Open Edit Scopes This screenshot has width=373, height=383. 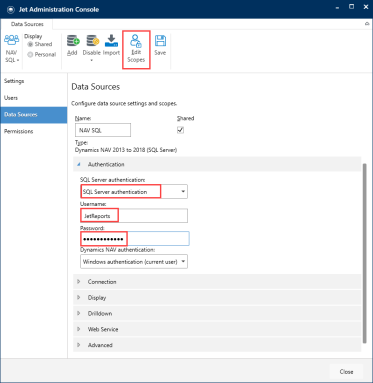click(x=136, y=49)
